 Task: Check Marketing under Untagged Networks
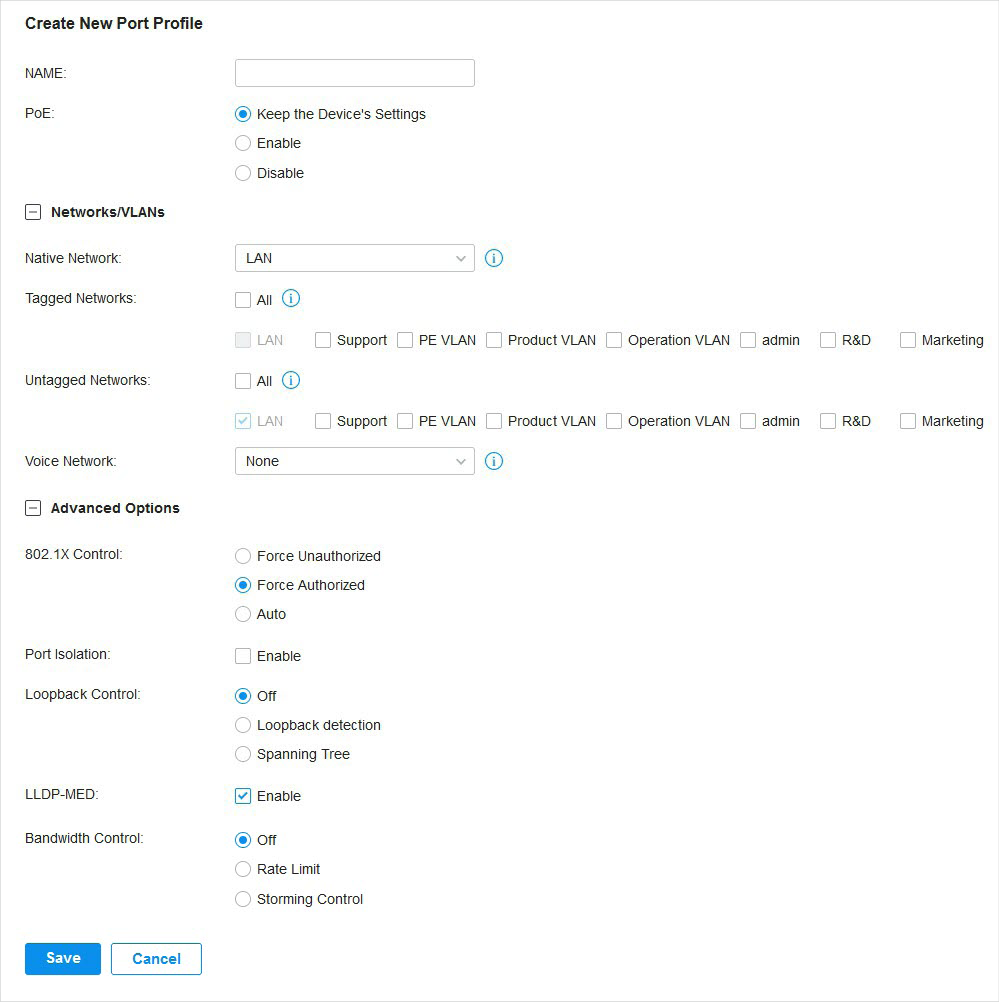(x=908, y=421)
